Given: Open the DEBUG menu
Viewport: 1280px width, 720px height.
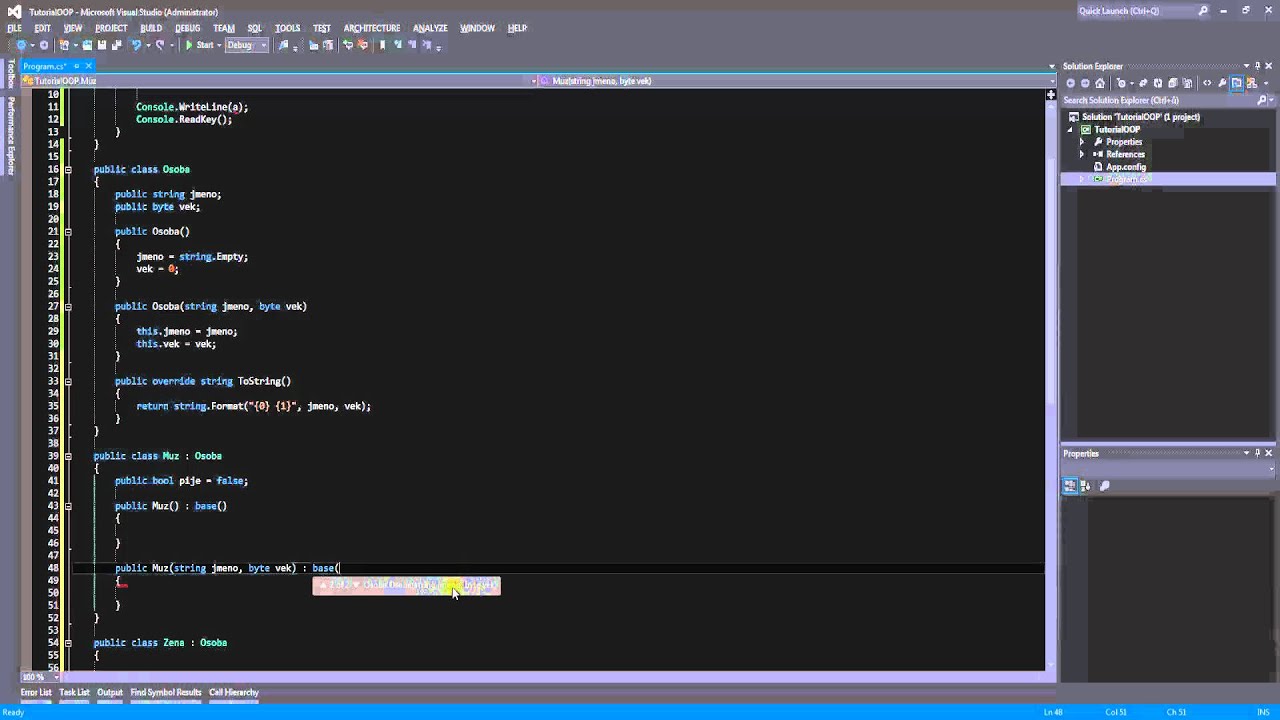Looking at the screenshot, I should (x=187, y=28).
